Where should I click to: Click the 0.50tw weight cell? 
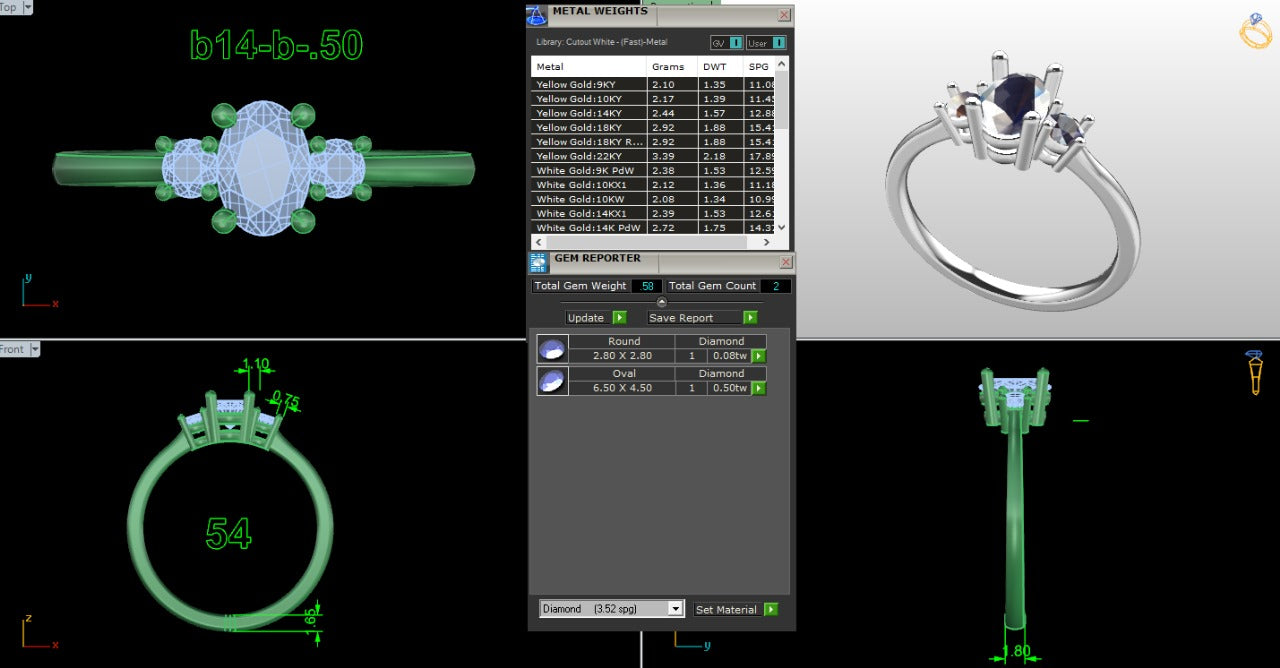click(729, 388)
